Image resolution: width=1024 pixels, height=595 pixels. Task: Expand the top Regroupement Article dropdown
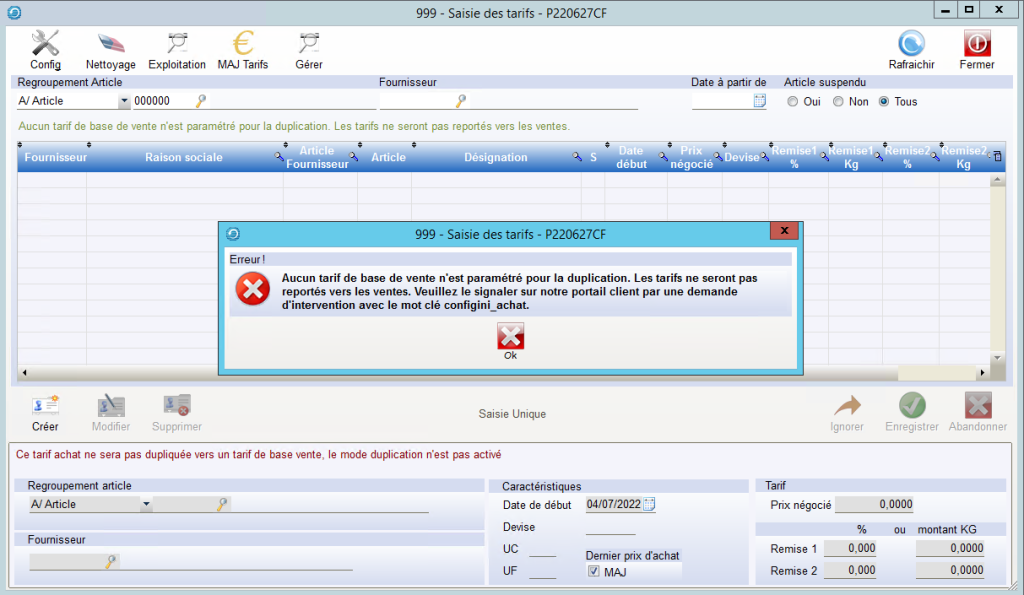[124, 101]
